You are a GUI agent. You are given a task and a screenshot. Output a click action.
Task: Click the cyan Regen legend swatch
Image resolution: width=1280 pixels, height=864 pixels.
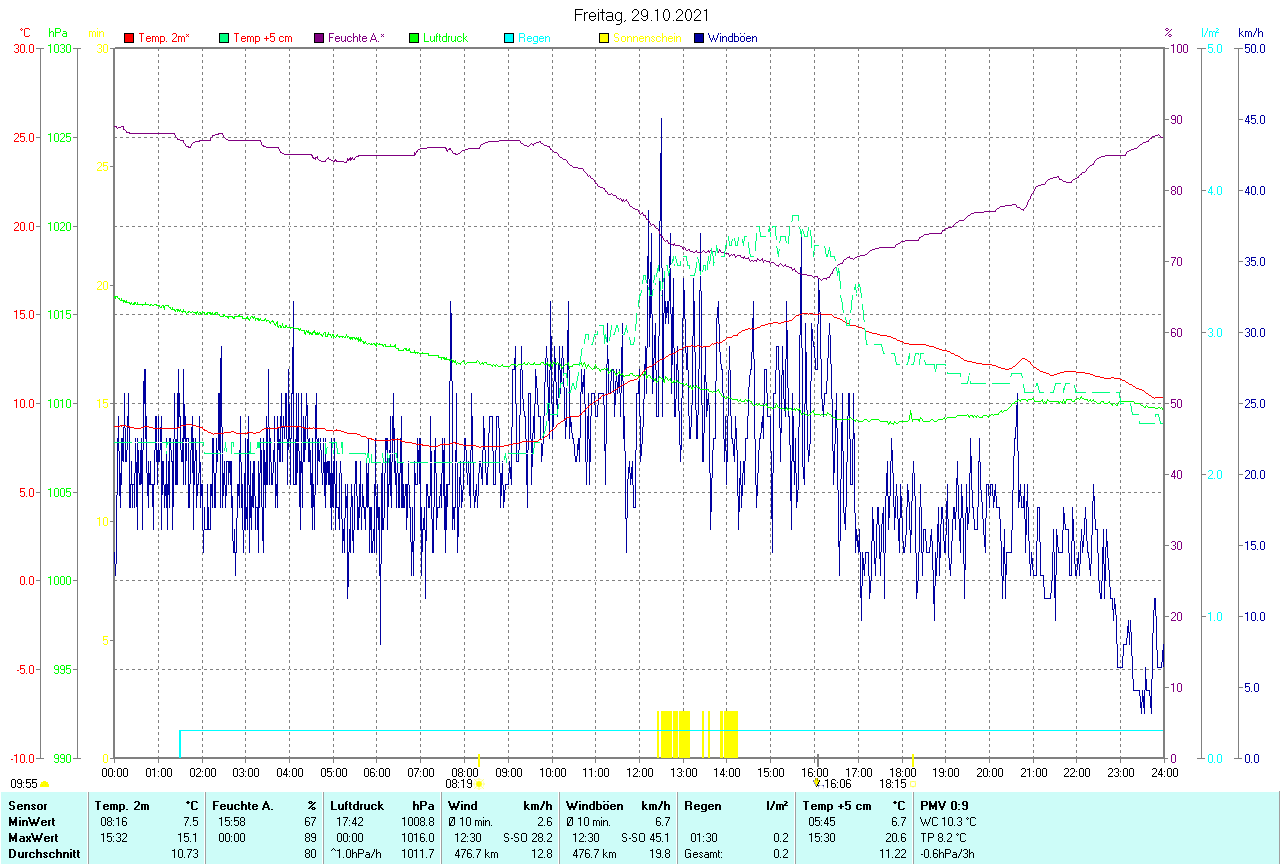pyautogui.click(x=509, y=38)
